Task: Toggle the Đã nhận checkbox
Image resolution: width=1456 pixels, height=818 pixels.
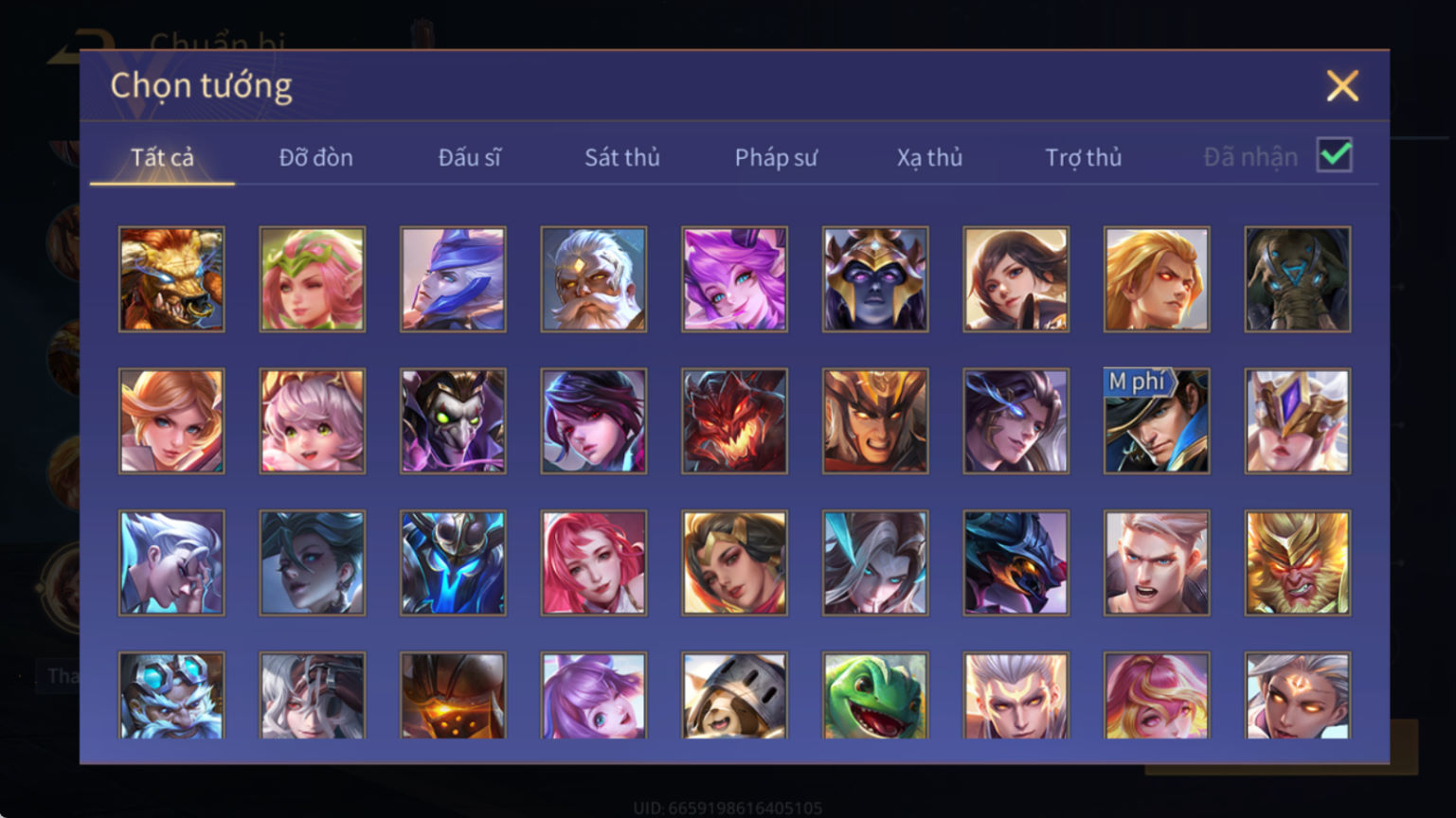Action: pyautogui.click(x=1335, y=155)
